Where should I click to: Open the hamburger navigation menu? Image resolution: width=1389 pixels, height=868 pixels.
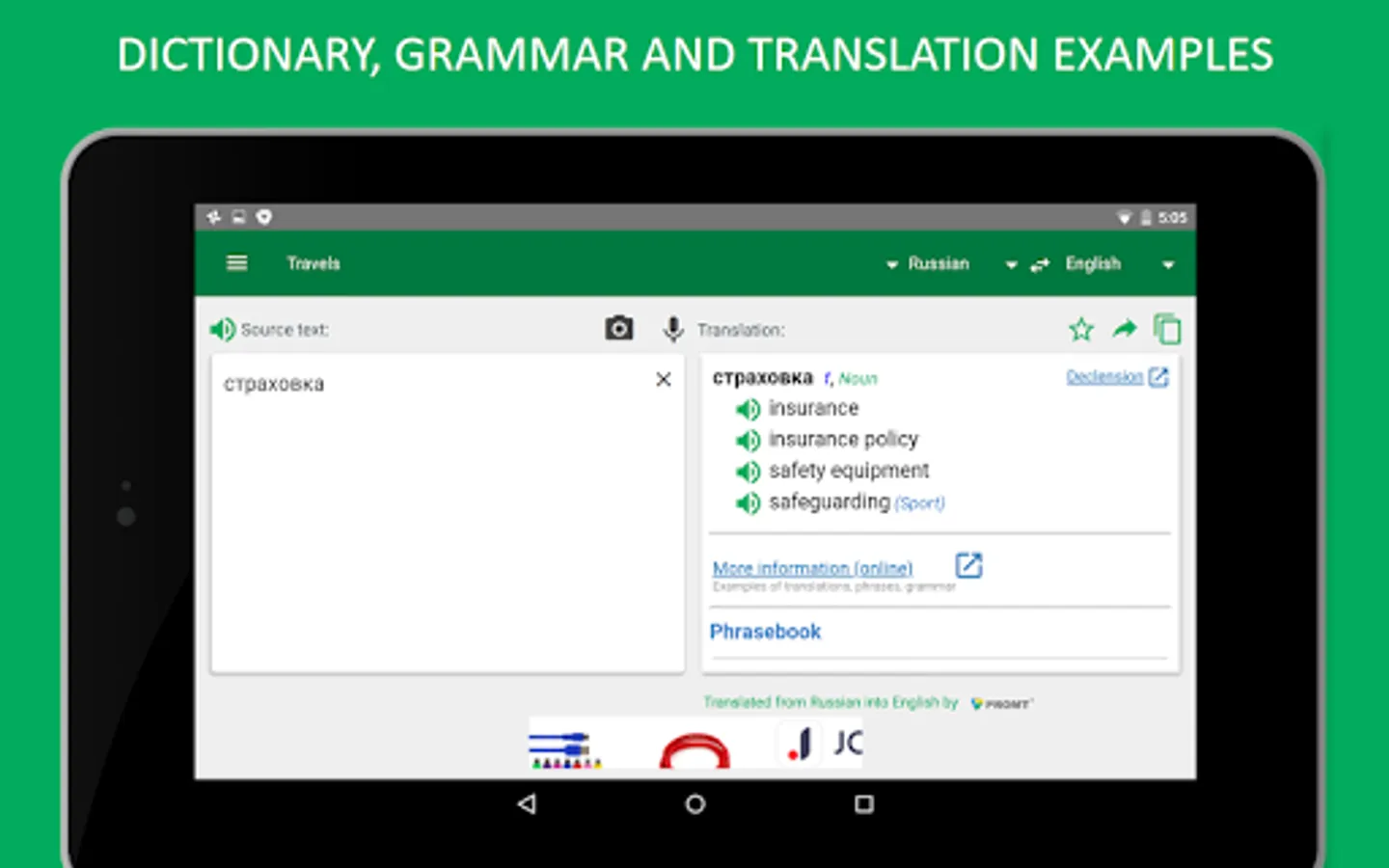pyautogui.click(x=236, y=263)
